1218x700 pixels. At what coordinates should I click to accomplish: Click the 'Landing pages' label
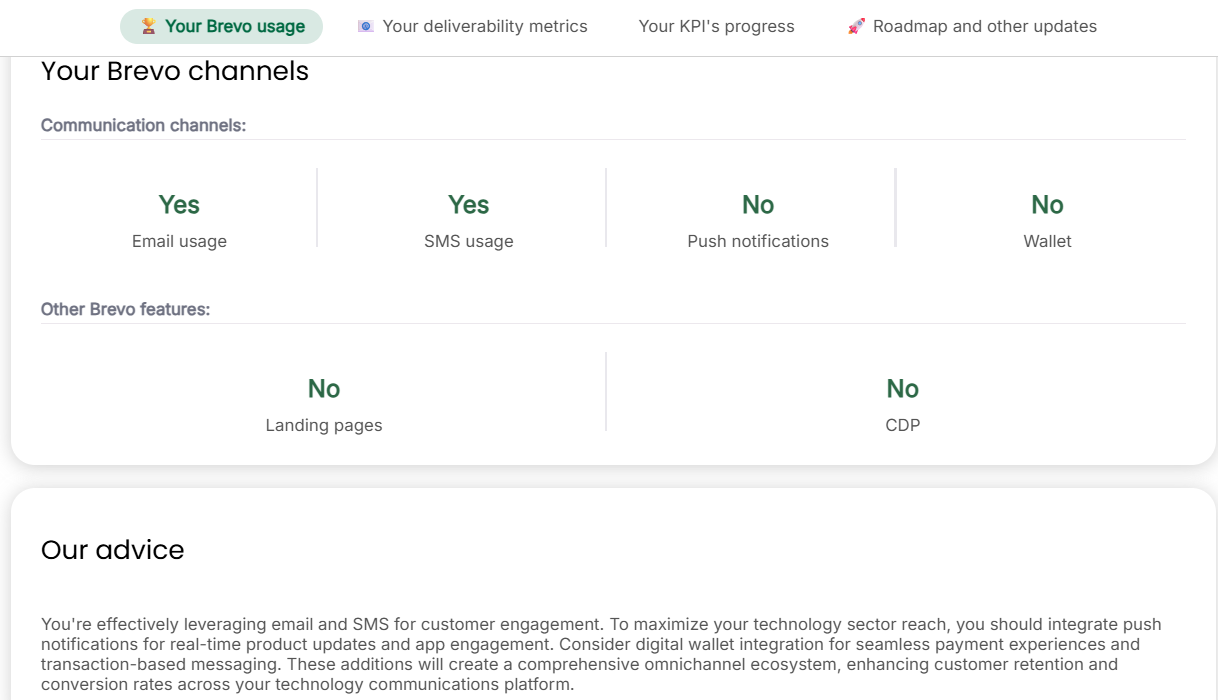coord(324,425)
